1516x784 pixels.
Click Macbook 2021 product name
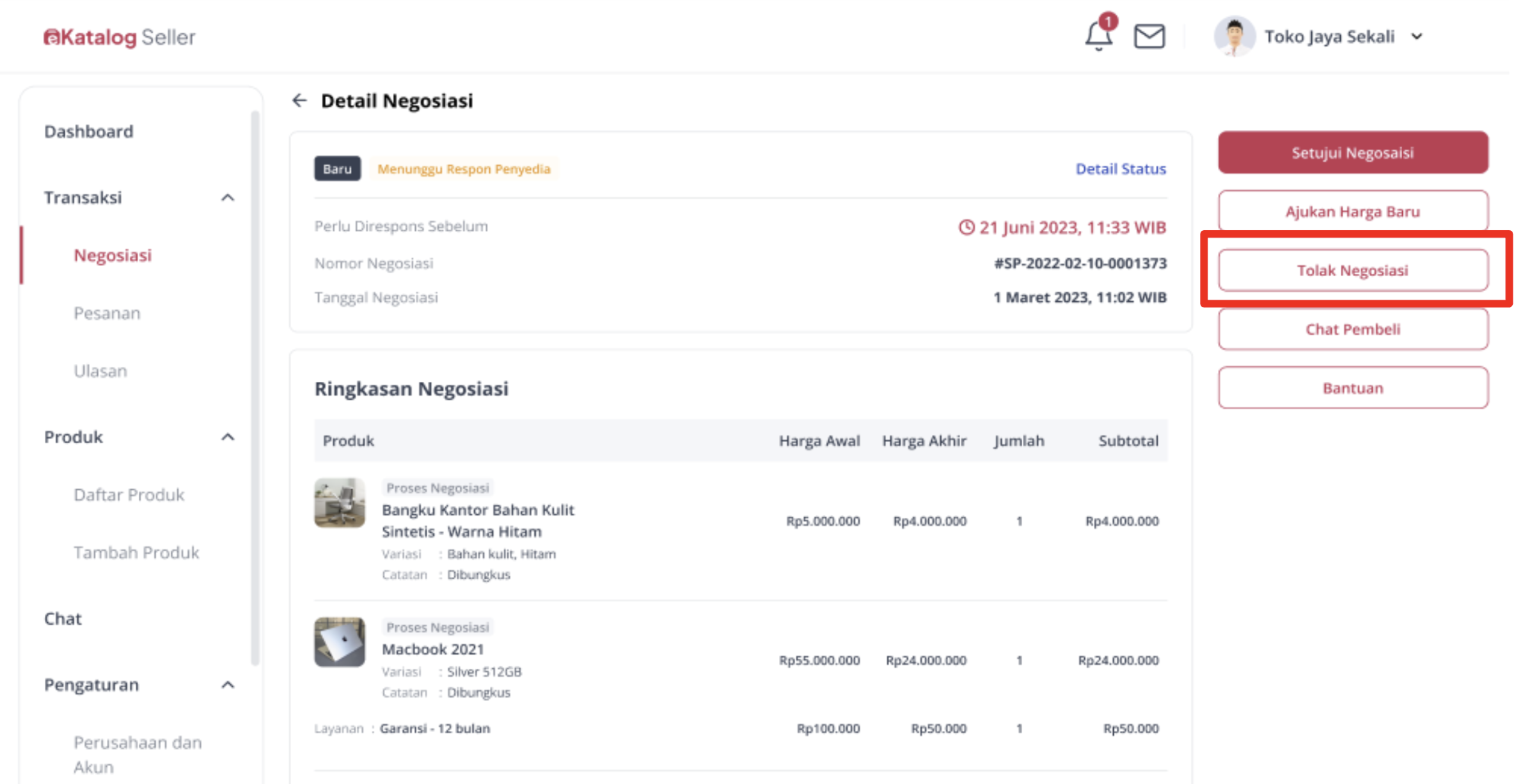[x=432, y=649]
